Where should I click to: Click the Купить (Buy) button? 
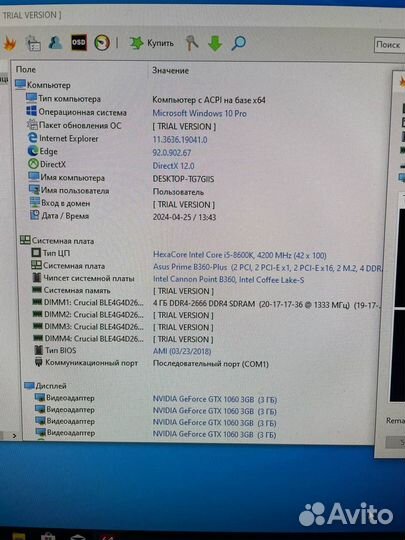pyautogui.click(x=151, y=43)
